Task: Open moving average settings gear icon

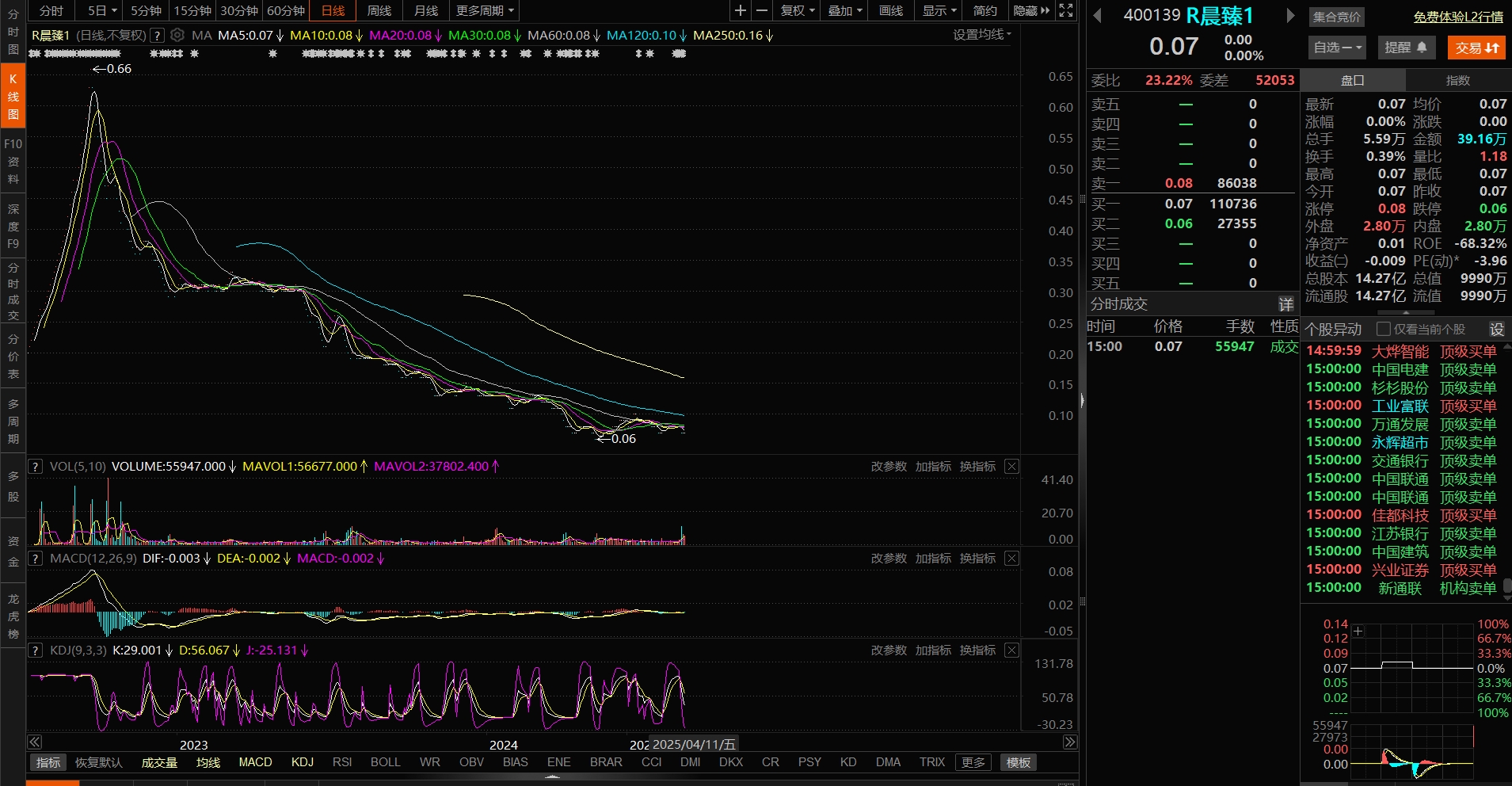Action: point(177,35)
